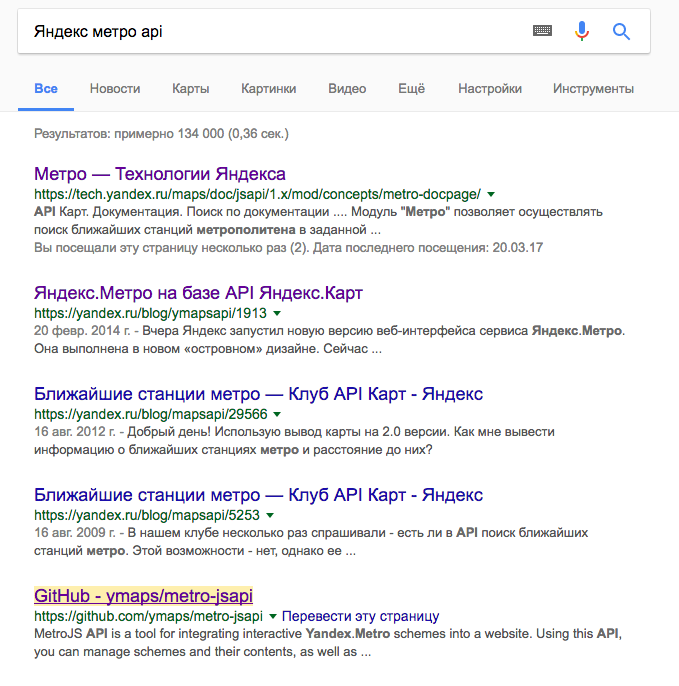
Task: Open the 'Карты' tab
Action: [191, 89]
